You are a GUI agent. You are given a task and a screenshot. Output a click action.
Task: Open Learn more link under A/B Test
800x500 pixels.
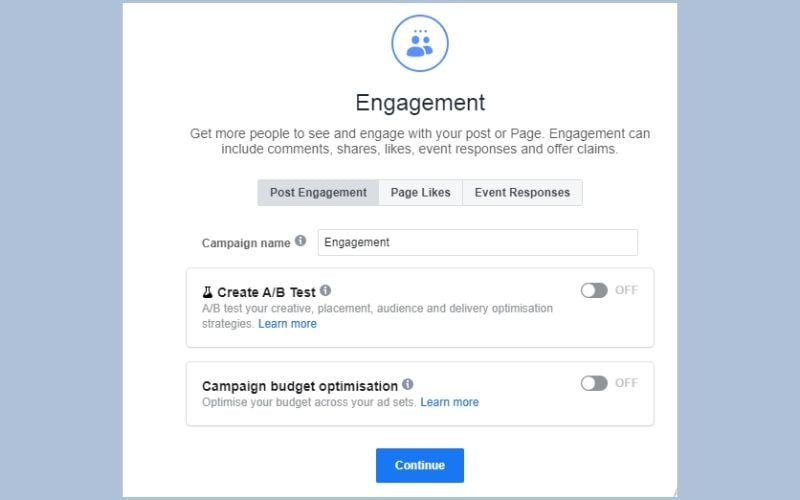pos(287,324)
